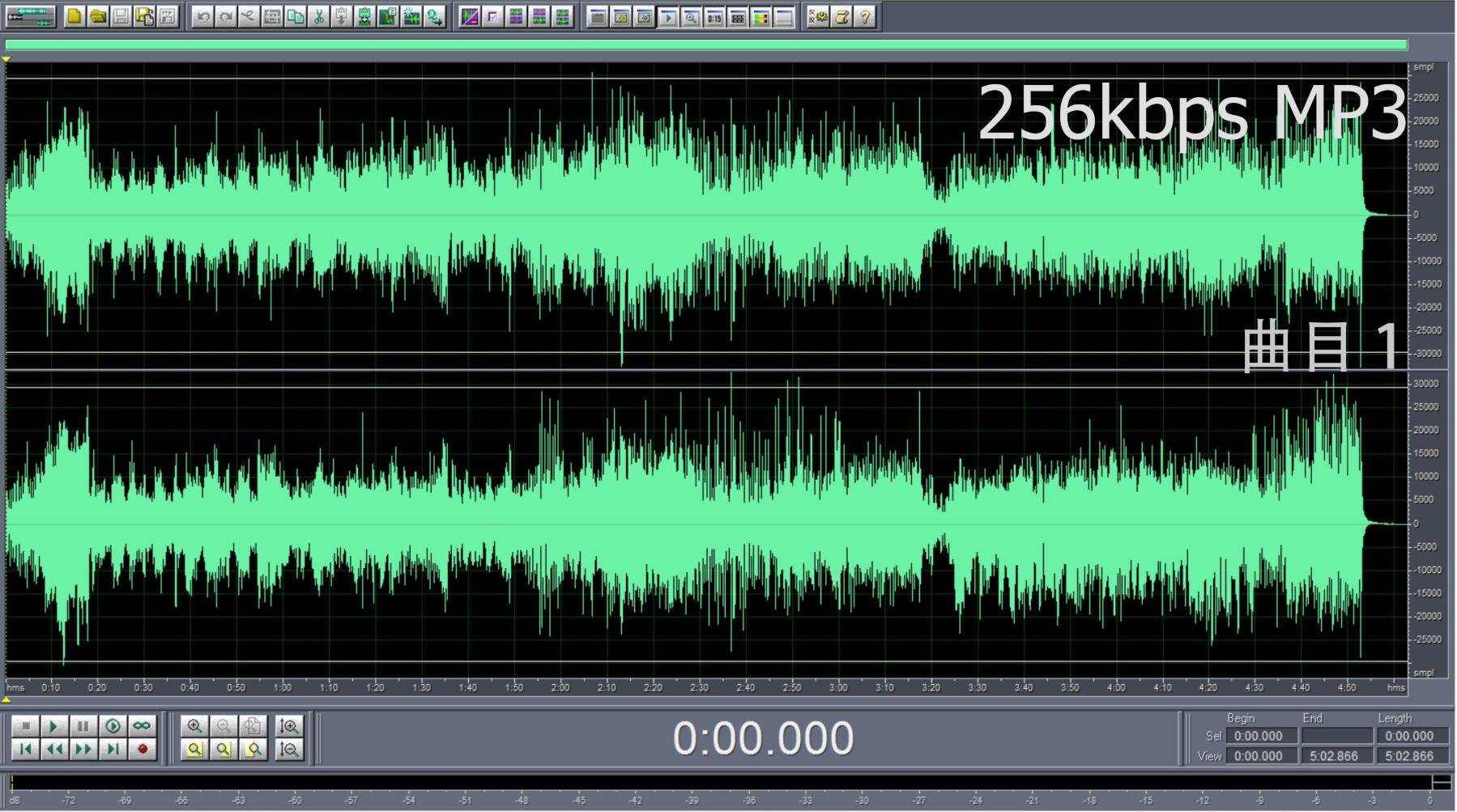Click the View End field showing 5:02.866
The width and height of the screenshot is (1457, 812).
pos(1335,756)
